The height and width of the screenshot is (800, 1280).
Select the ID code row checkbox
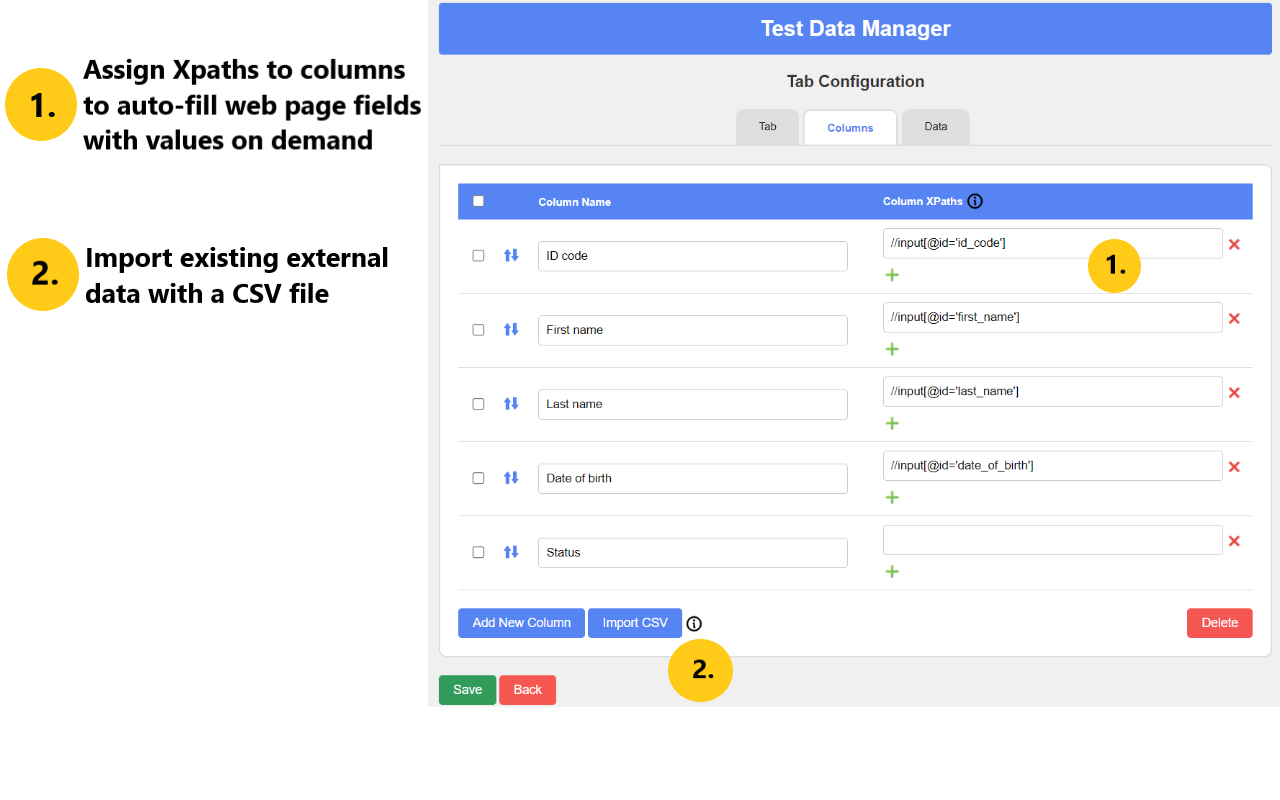(x=478, y=255)
